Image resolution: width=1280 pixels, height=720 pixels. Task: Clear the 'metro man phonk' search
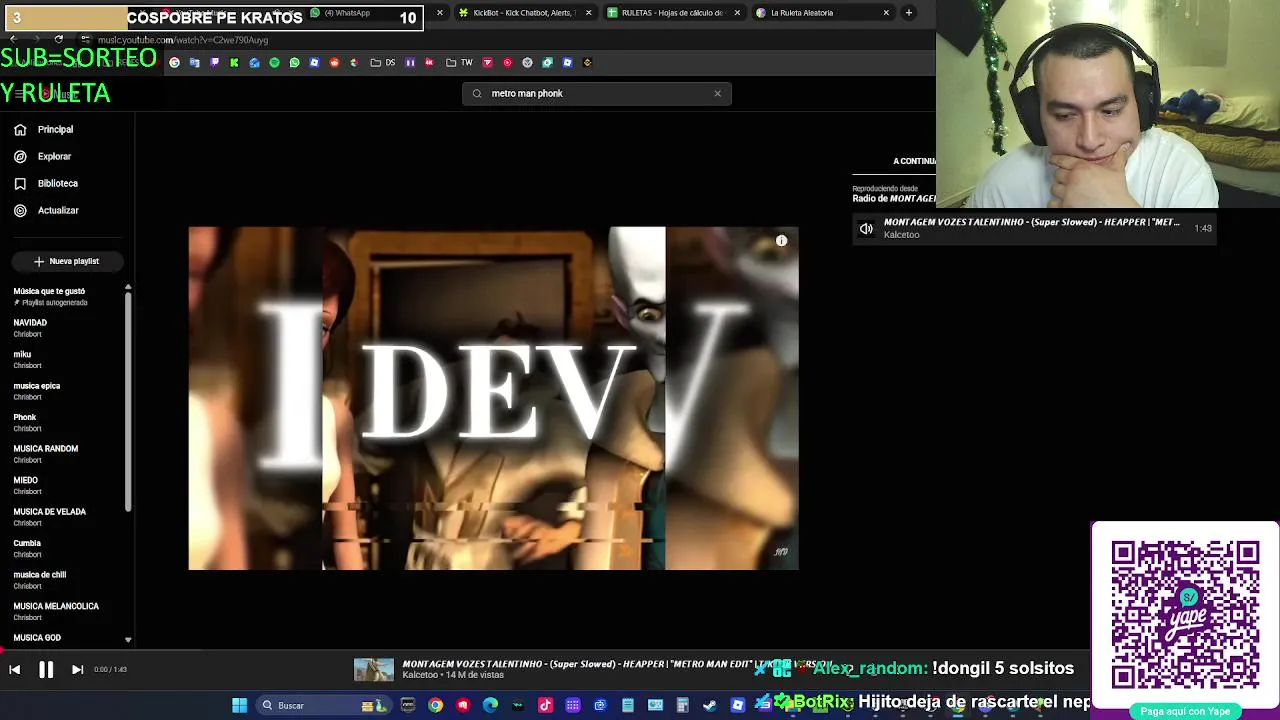point(717,93)
